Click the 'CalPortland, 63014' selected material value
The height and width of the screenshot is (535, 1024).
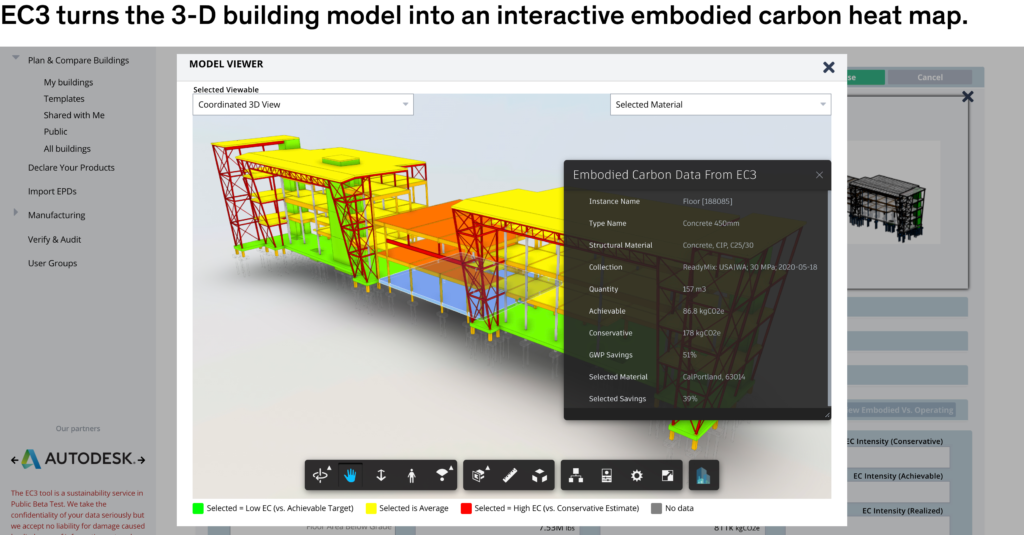tap(714, 377)
